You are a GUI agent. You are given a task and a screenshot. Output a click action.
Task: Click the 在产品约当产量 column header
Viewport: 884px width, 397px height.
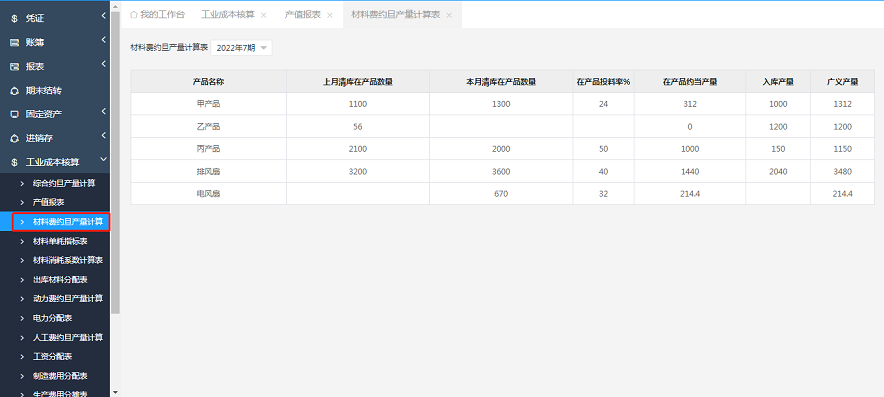click(690, 82)
